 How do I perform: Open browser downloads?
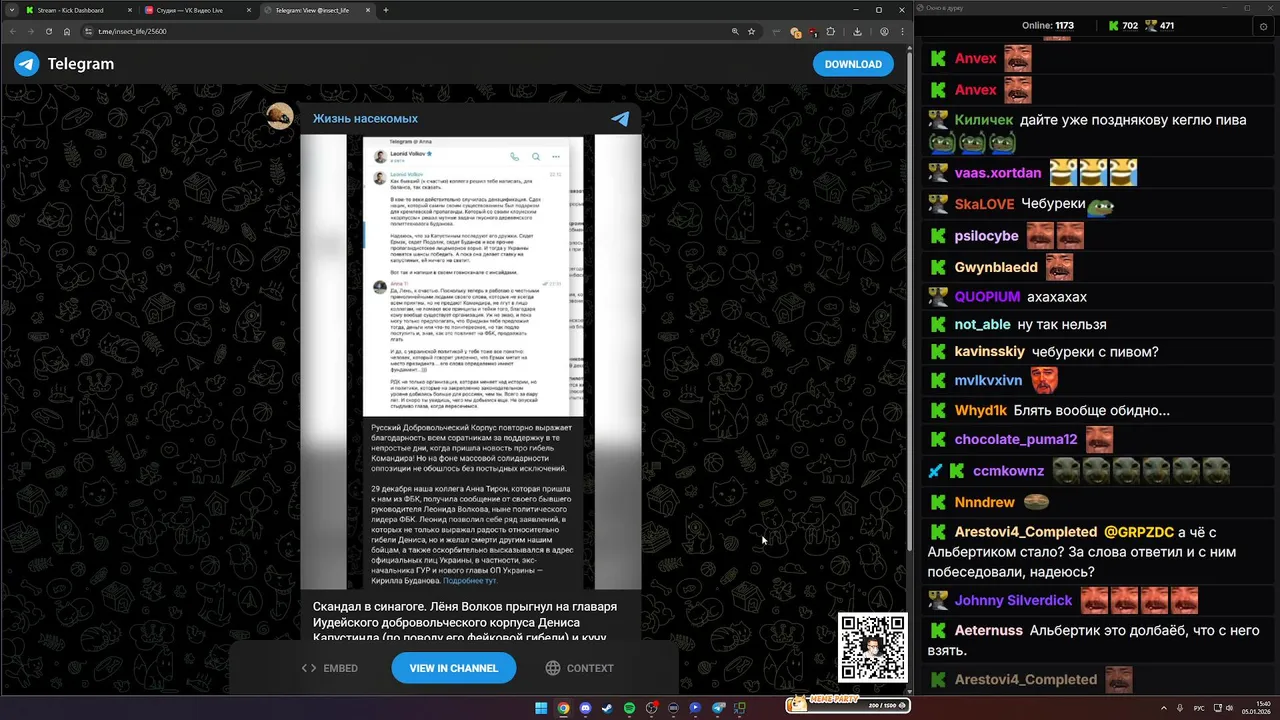pyautogui.click(x=858, y=31)
